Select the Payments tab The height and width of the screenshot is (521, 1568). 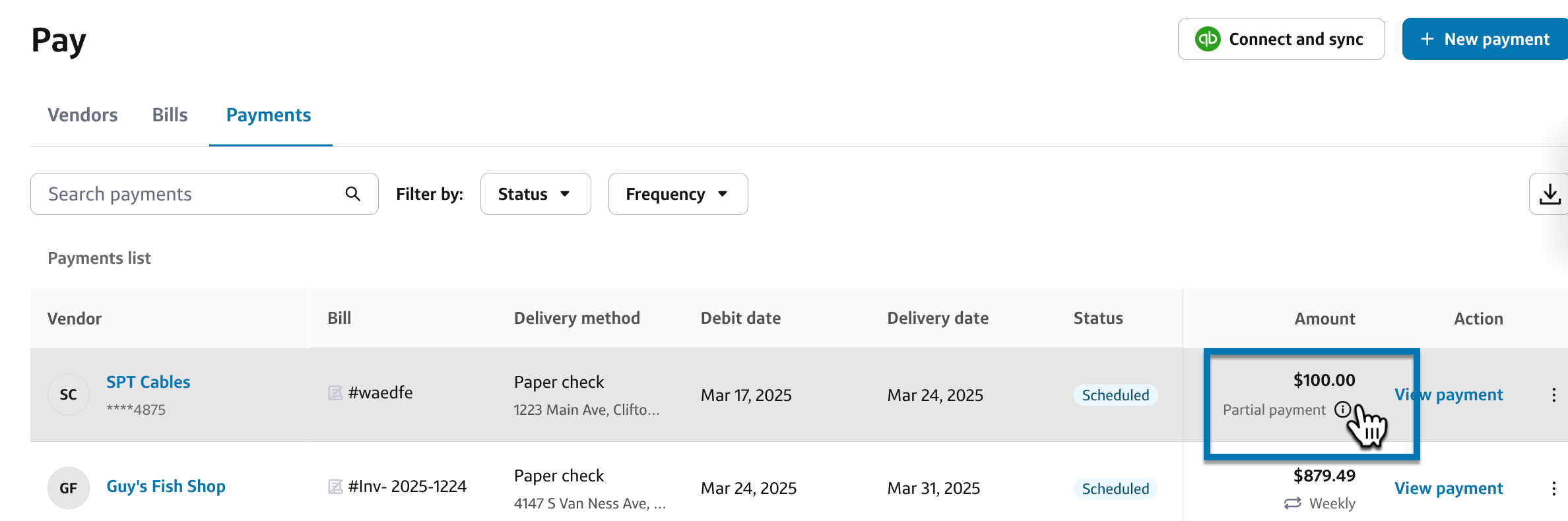coord(269,115)
